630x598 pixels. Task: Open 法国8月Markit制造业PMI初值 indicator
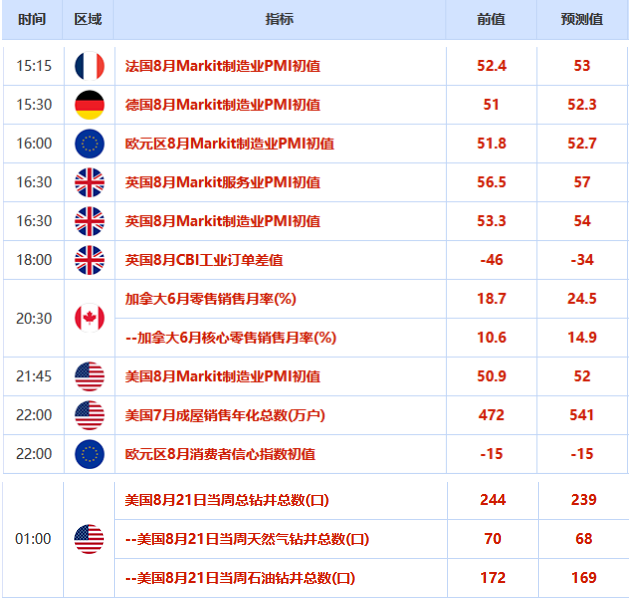[222, 66]
